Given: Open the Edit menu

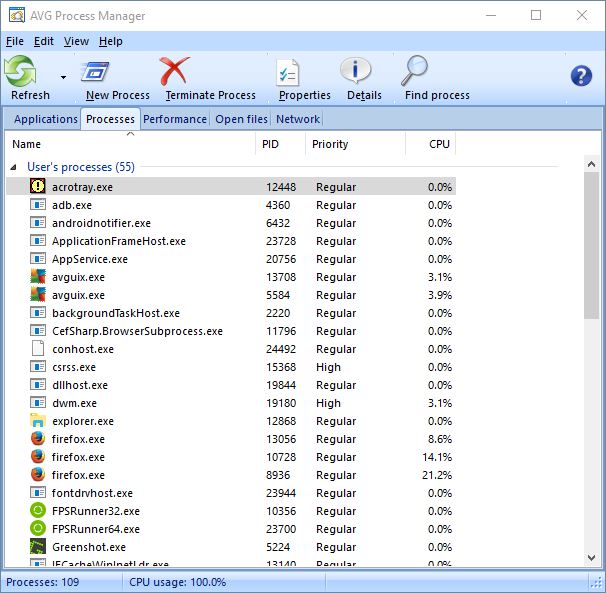Looking at the screenshot, I should (44, 41).
